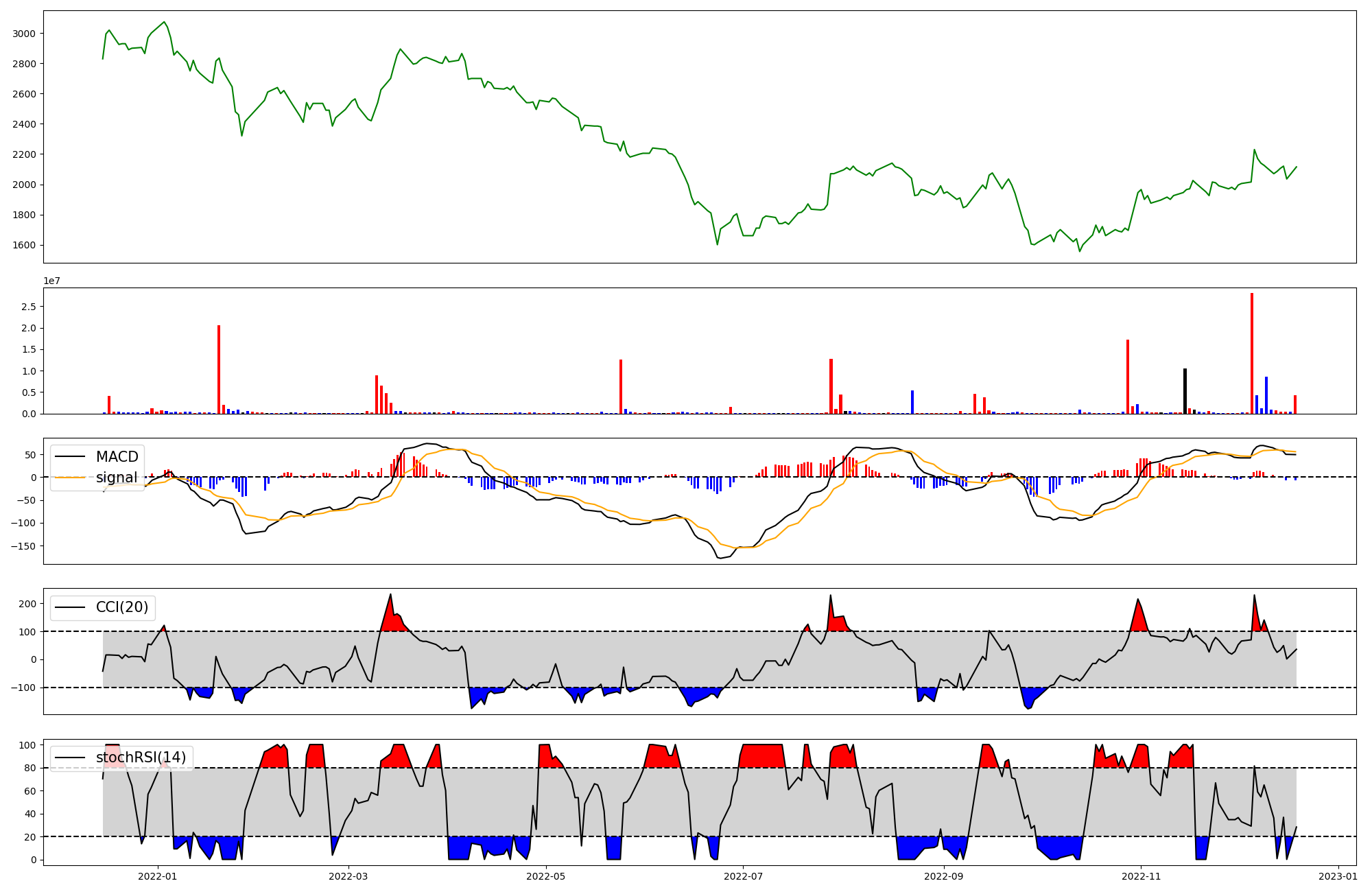The height and width of the screenshot is (892, 1372).
Task: Click the 2022-05 x-axis date label
Action: tap(546, 877)
